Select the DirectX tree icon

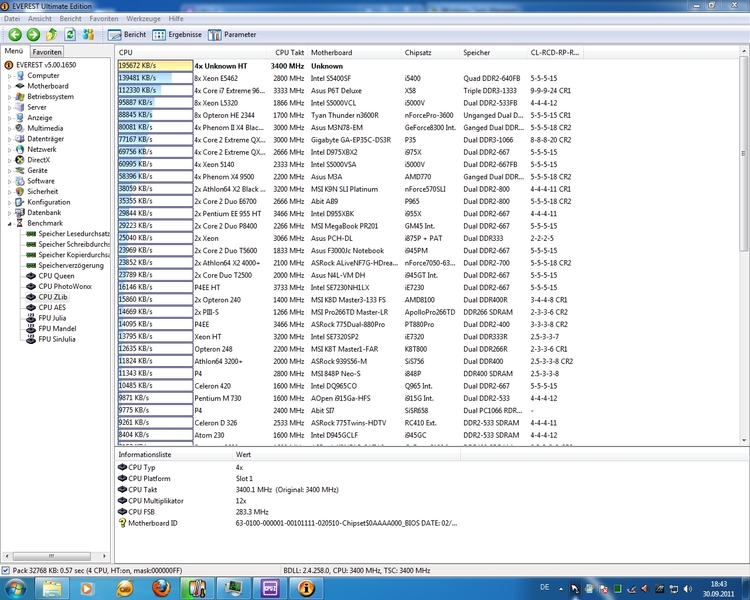tap(20, 160)
